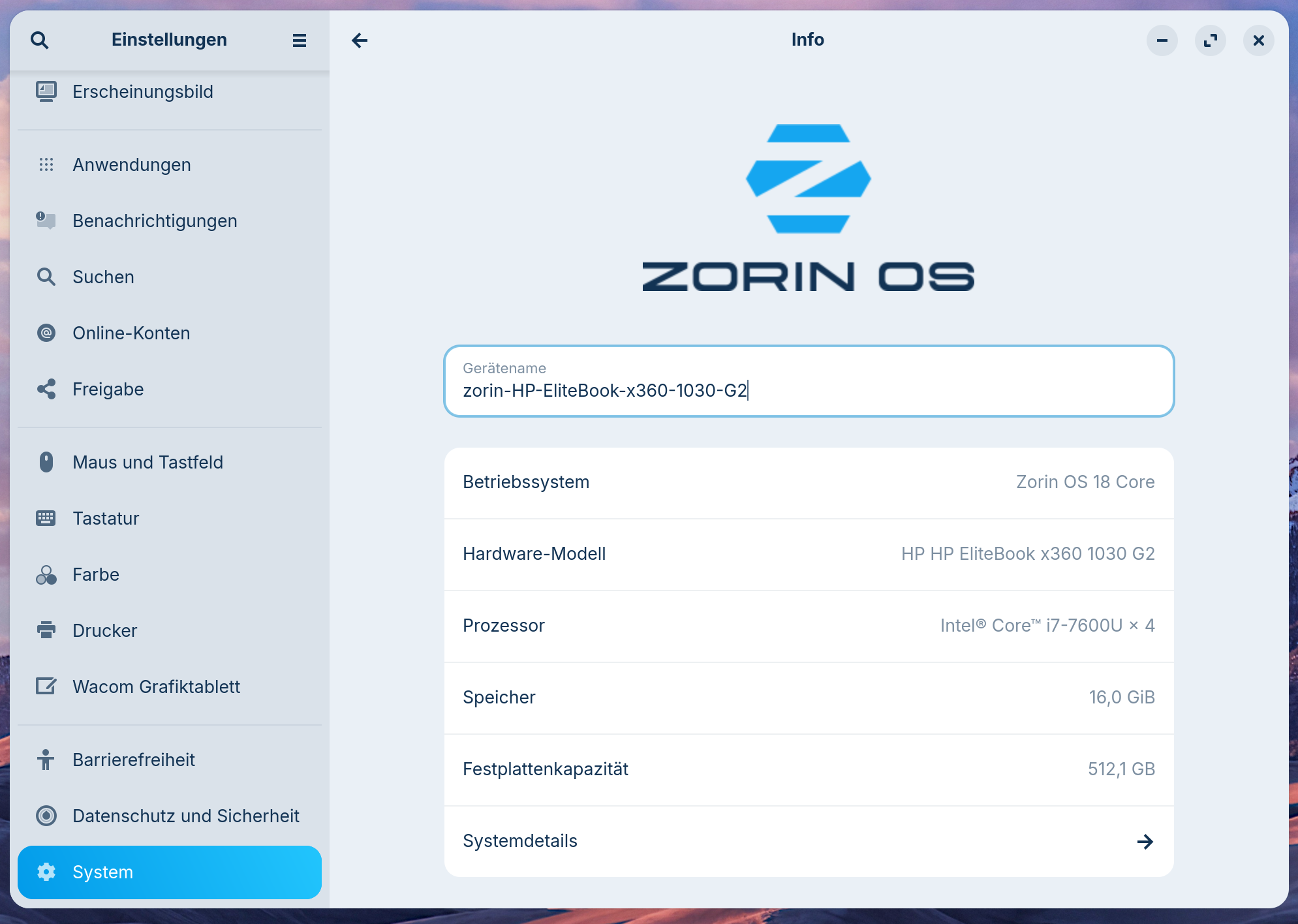Select Tastatur in the sidebar
This screenshot has width=1298, height=924.
pyautogui.click(x=106, y=518)
